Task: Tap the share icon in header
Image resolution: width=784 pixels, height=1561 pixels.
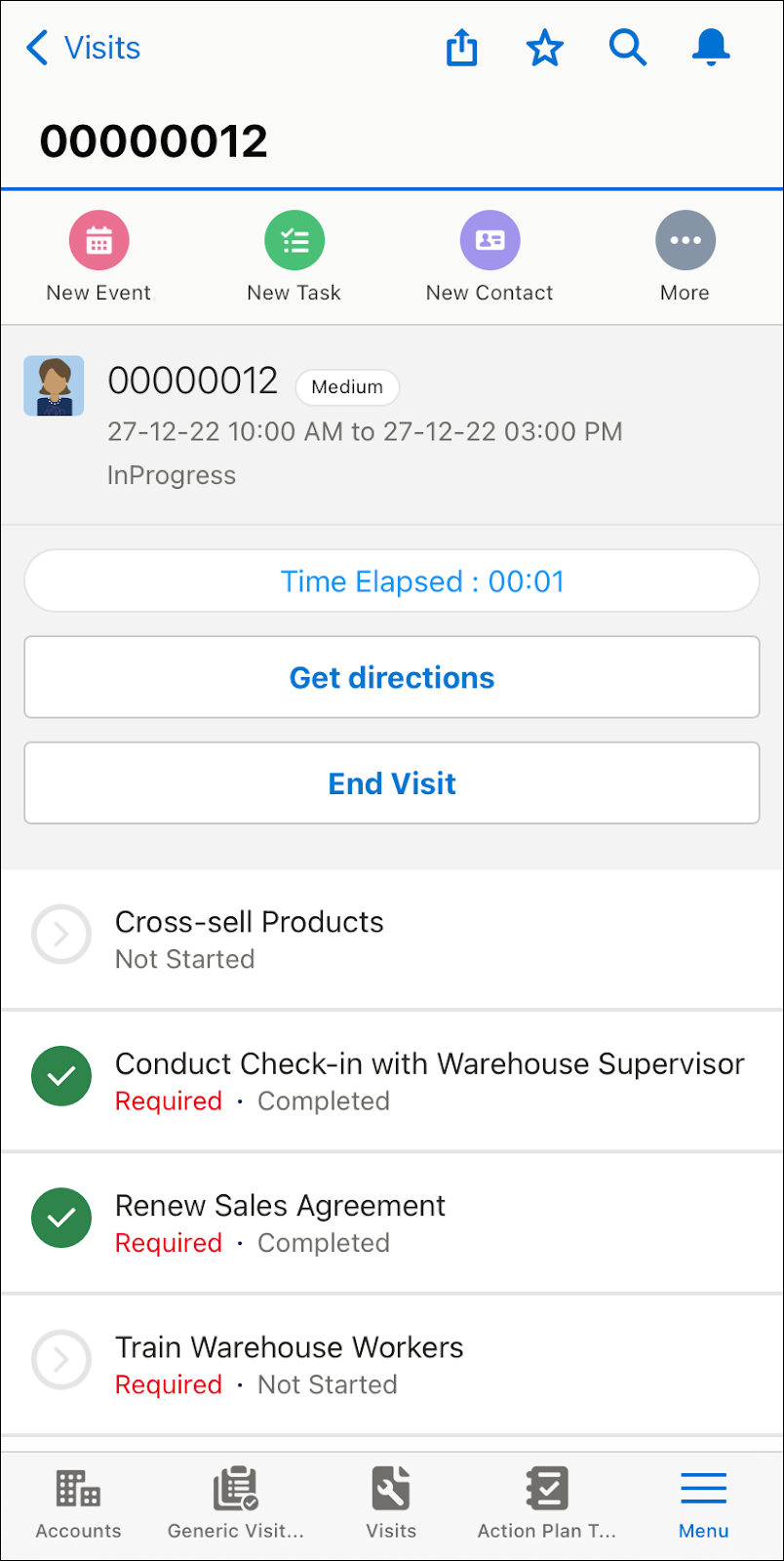Action: point(462,47)
